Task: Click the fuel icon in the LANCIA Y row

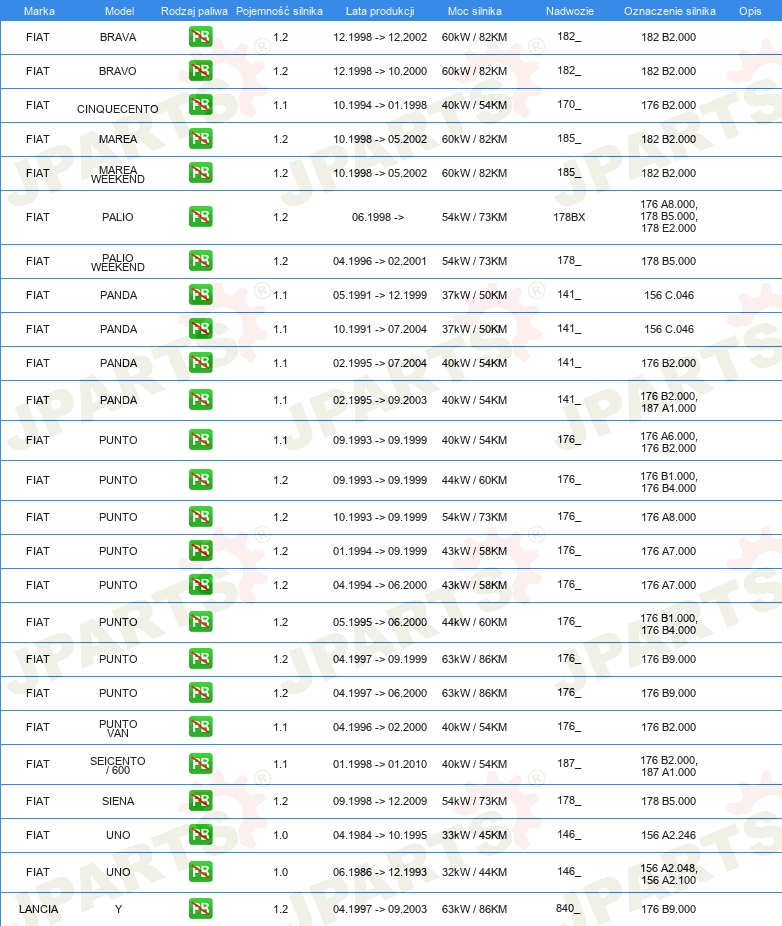Action: point(201,909)
